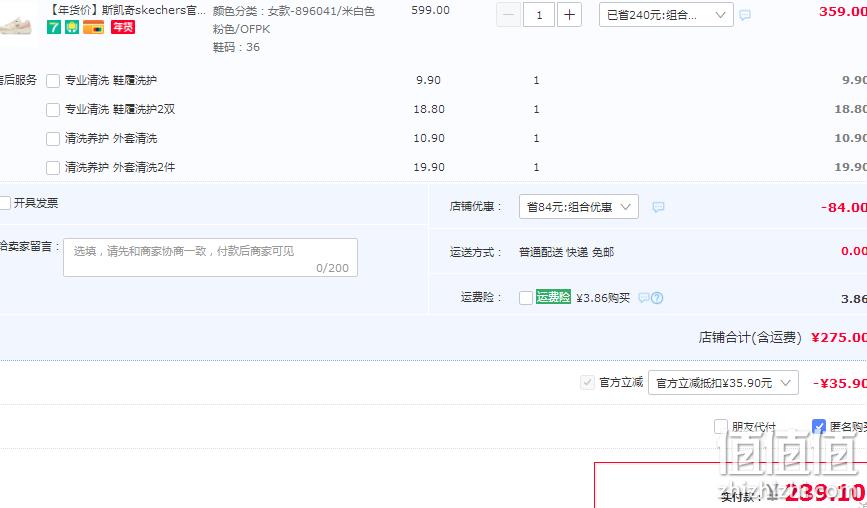Click the -¥35.90 official discount amount
Image resolution: width=867 pixels, height=508 pixels.
click(x=840, y=383)
